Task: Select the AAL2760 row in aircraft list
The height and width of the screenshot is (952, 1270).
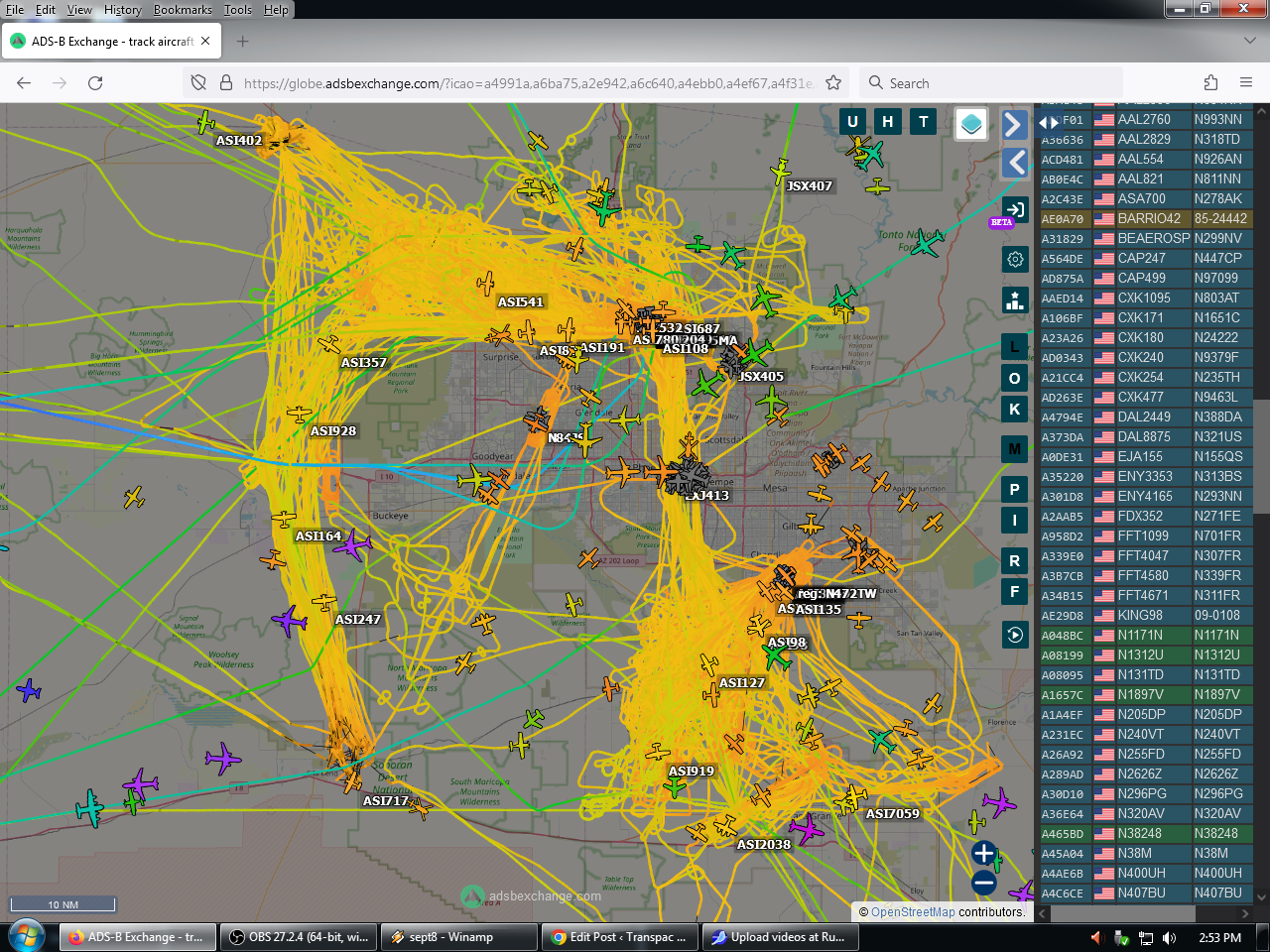Action: pyautogui.click(x=1145, y=119)
